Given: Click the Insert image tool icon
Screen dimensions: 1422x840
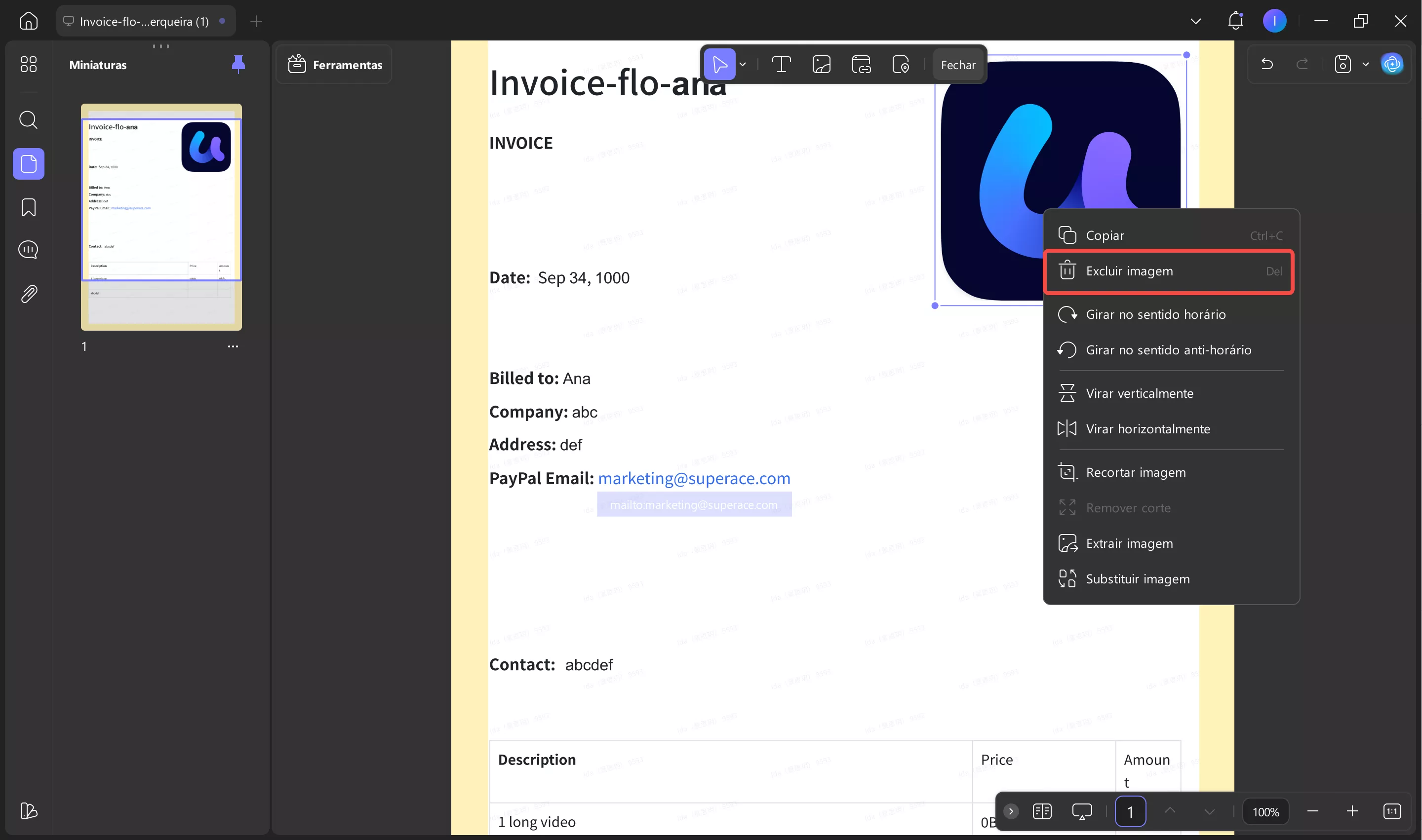Looking at the screenshot, I should 821,65.
